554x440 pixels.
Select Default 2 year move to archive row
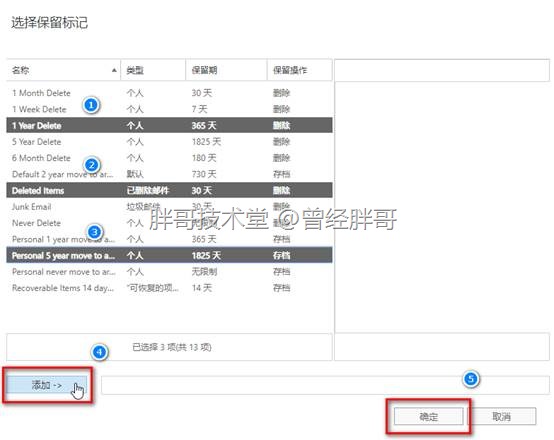169,174
